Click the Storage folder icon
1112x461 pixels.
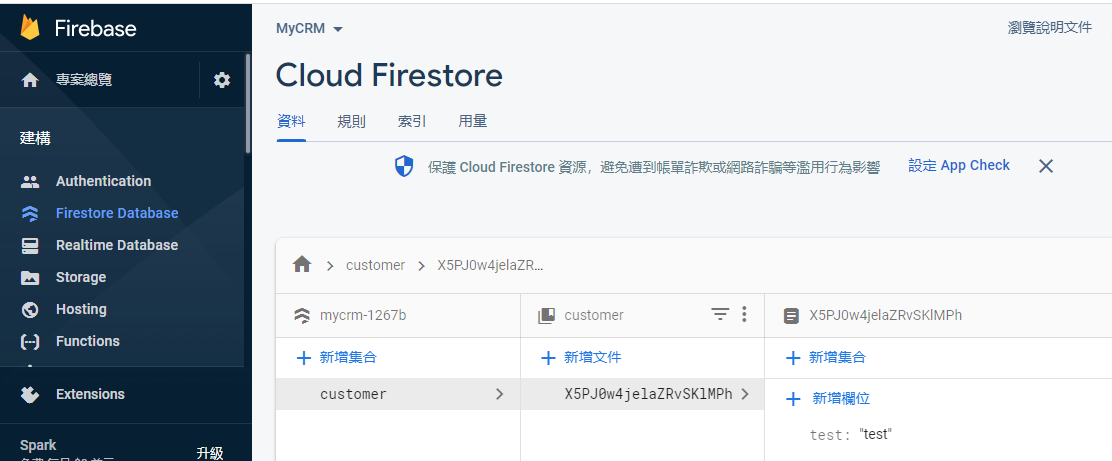tap(30, 277)
